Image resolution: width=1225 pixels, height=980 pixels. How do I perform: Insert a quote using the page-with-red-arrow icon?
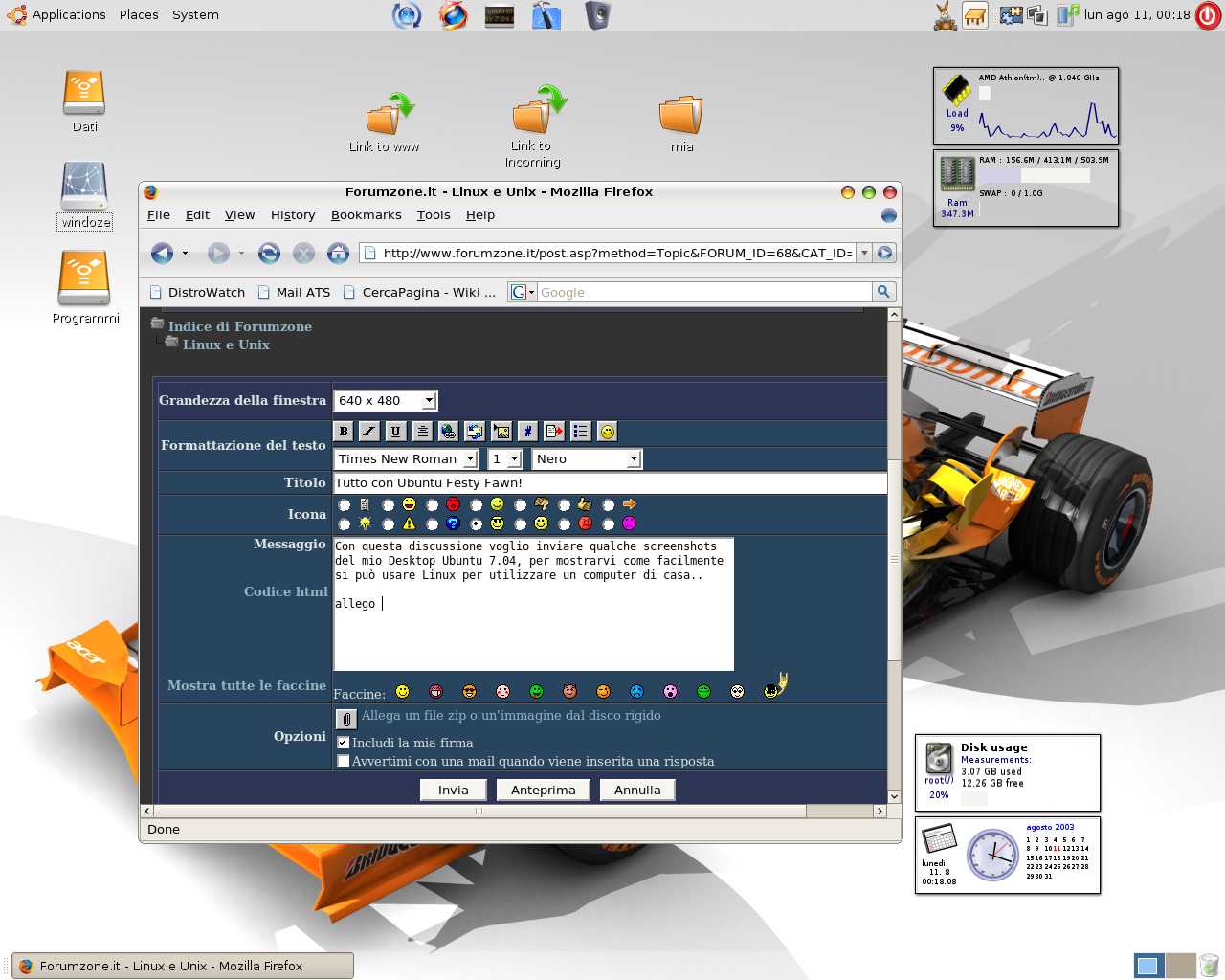click(554, 432)
